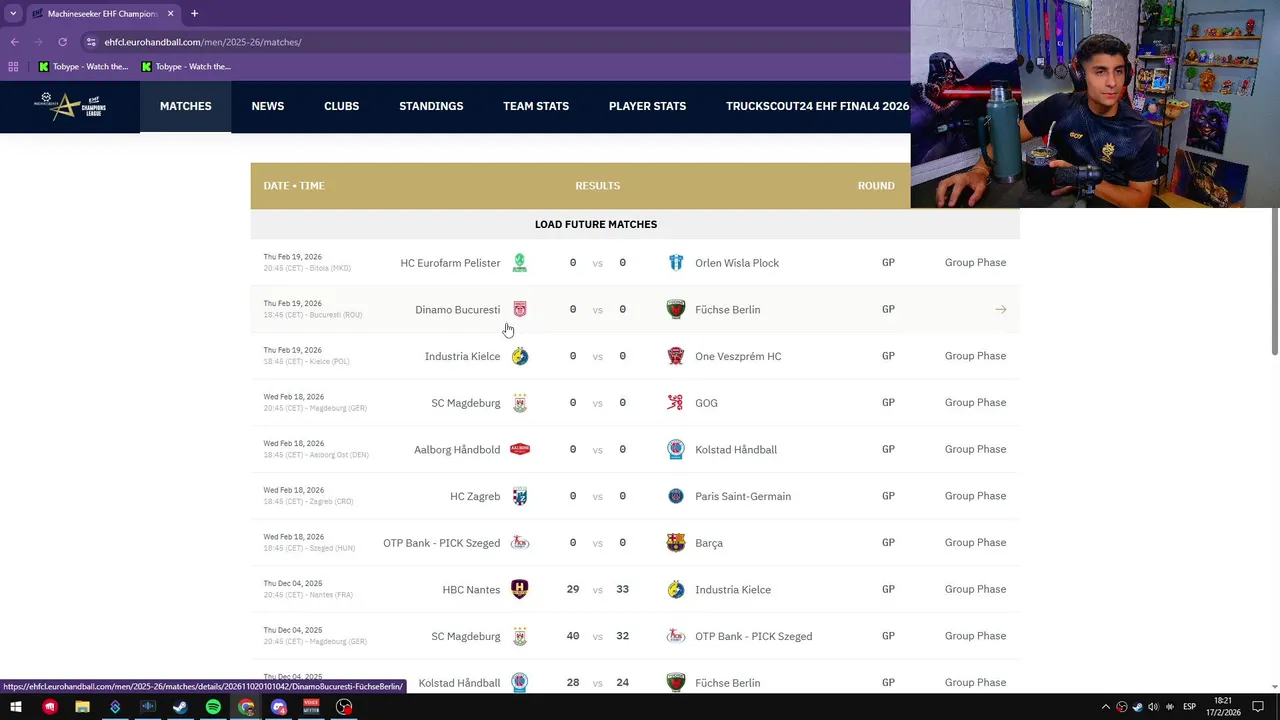Show hidden system tray icons
This screenshot has height=720, width=1280.
pyautogui.click(x=1106, y=707)
